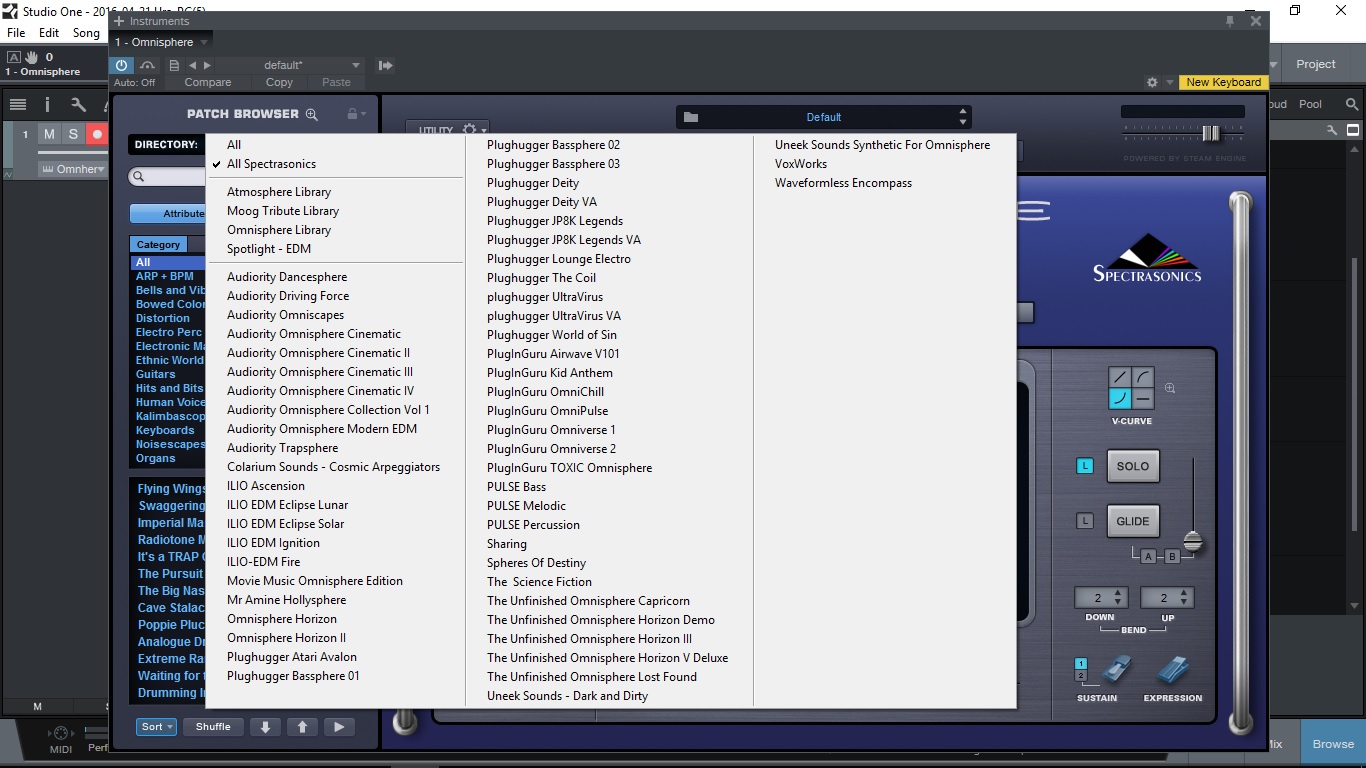Open the Default multi folder dropdown
The width and height of the screenshot is (1366, 768).
click(824, 117)
